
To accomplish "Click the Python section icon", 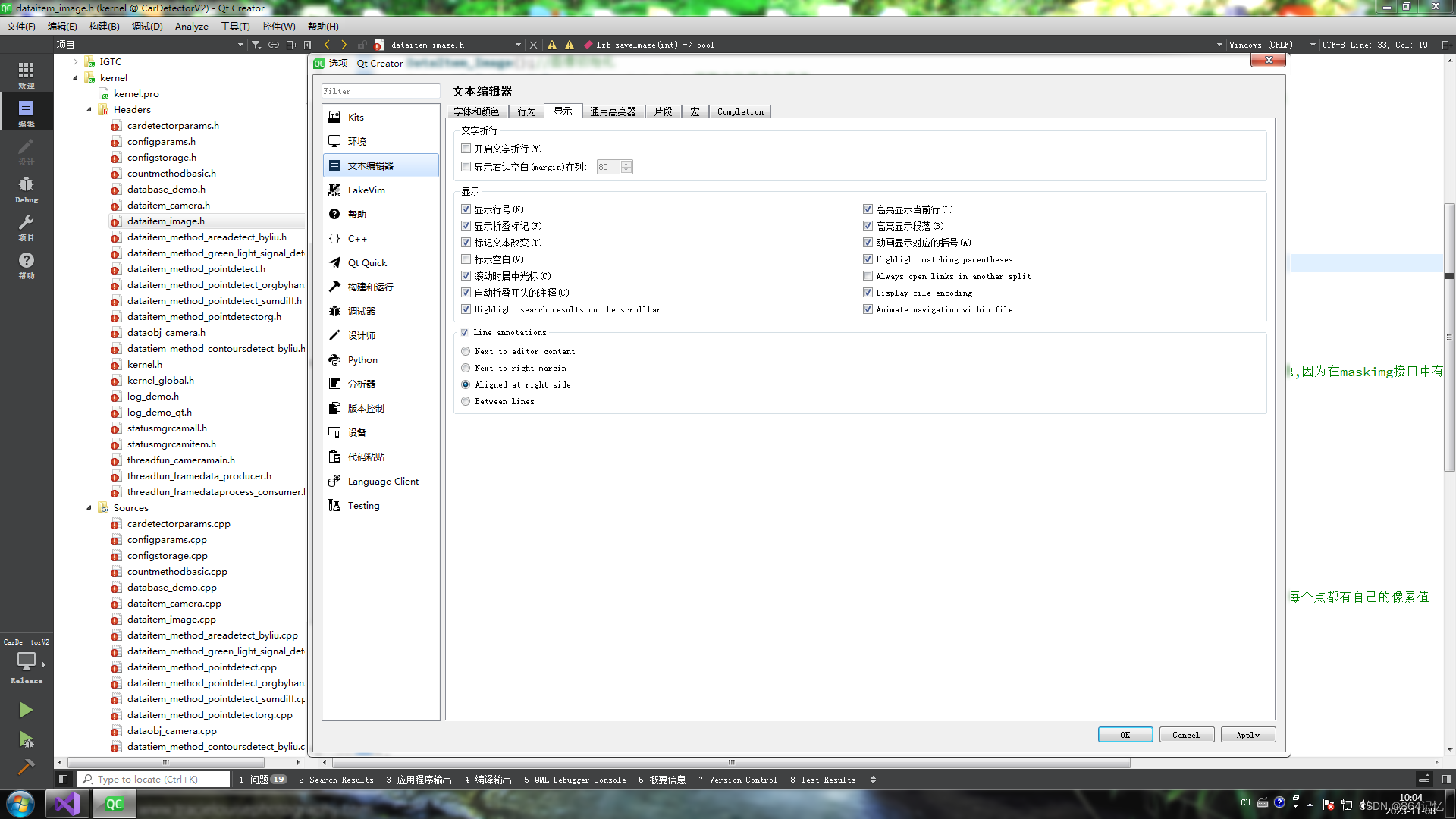I will (x=335, y=359).
